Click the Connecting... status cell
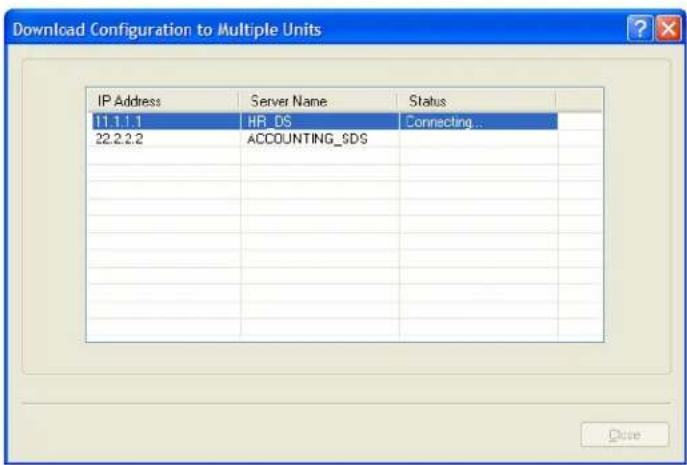Viewport: 687px width, 465px height. (x=478, y=121)
